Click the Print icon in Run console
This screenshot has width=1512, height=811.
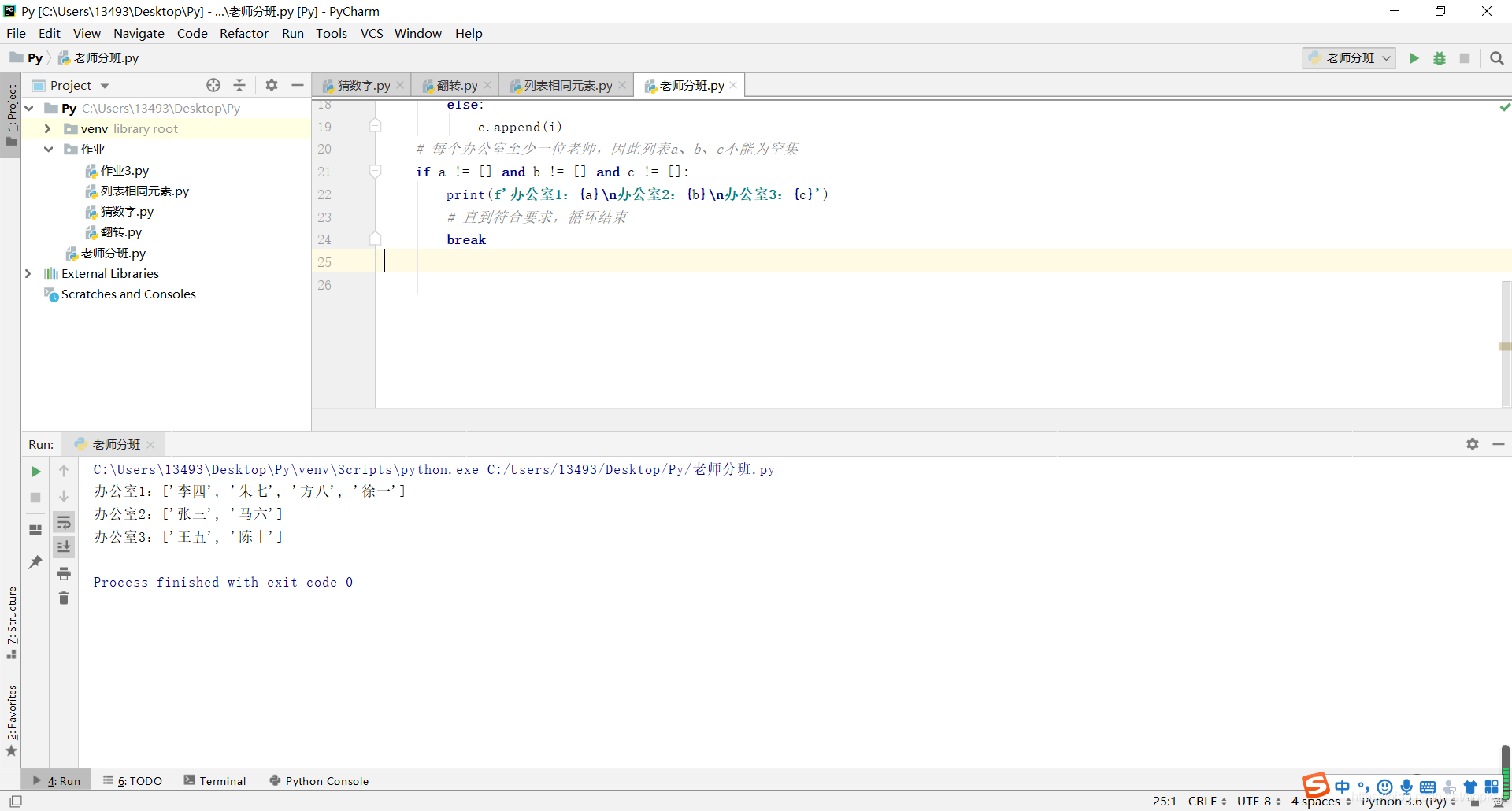click(64, 573)
